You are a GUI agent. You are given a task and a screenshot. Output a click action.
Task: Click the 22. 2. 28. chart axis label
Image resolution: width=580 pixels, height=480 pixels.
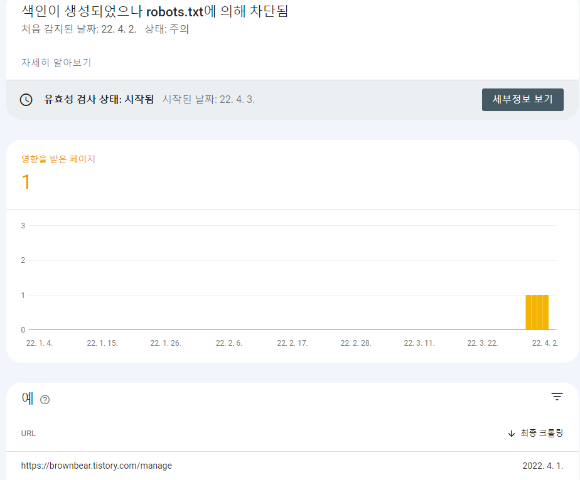pos(355,343)
